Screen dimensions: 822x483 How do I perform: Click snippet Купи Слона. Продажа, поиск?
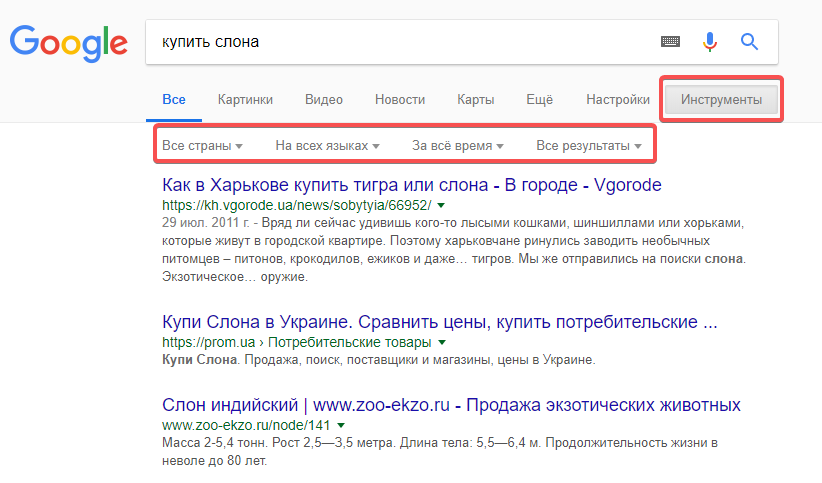378,360
